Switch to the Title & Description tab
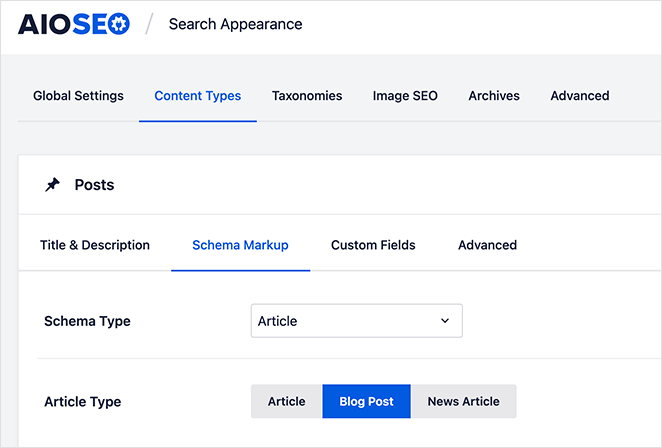Screen dimensions: 662x448 click(95, 245)
